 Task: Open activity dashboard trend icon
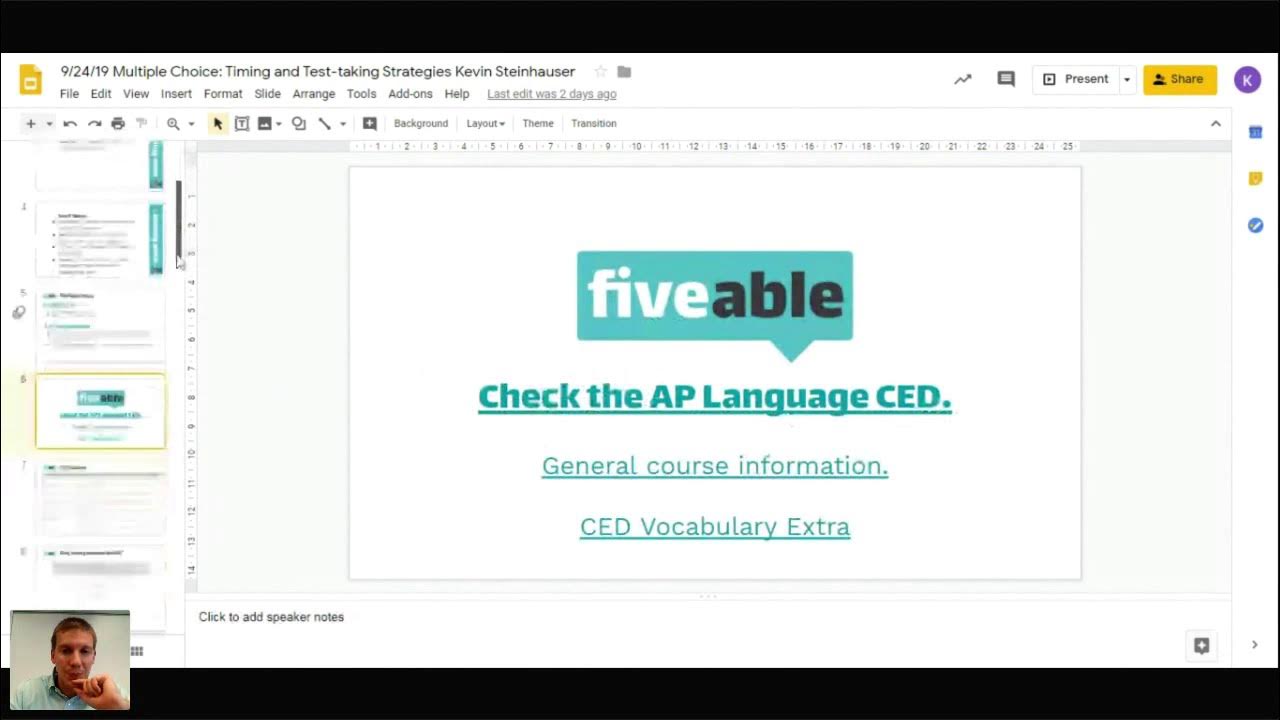pyautogui.click(x=963, y=79)
